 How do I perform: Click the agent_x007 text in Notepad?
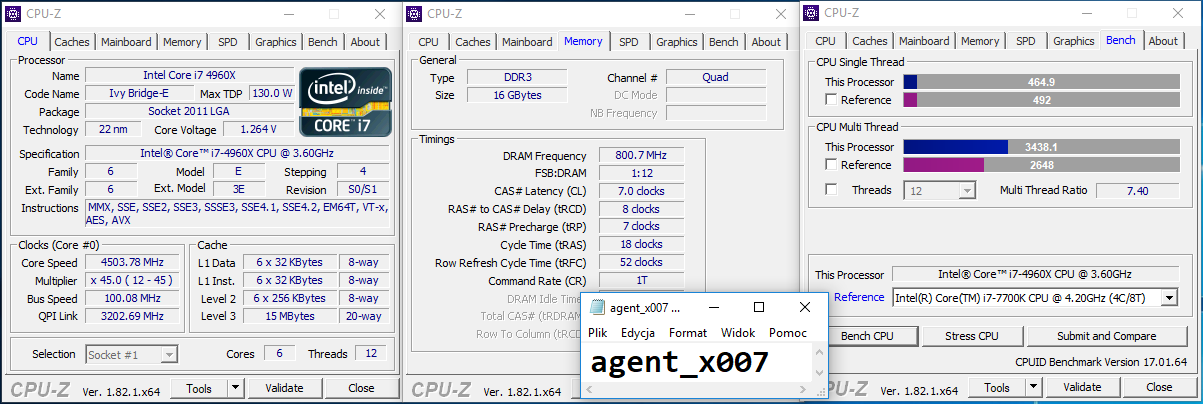pyautogui.click(x=679, y=362)
